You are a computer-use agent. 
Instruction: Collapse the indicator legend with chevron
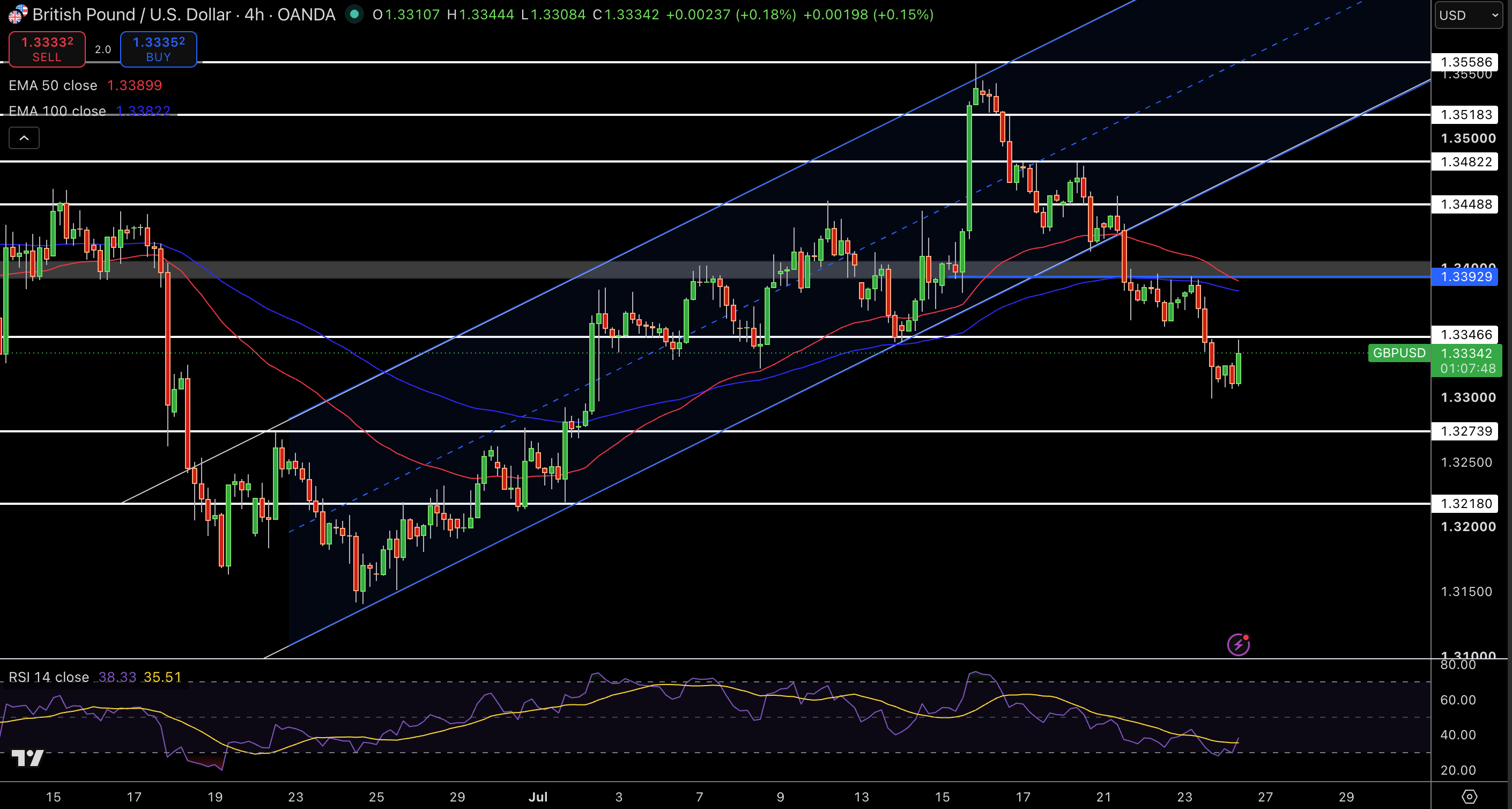click(x=24, y=138)
